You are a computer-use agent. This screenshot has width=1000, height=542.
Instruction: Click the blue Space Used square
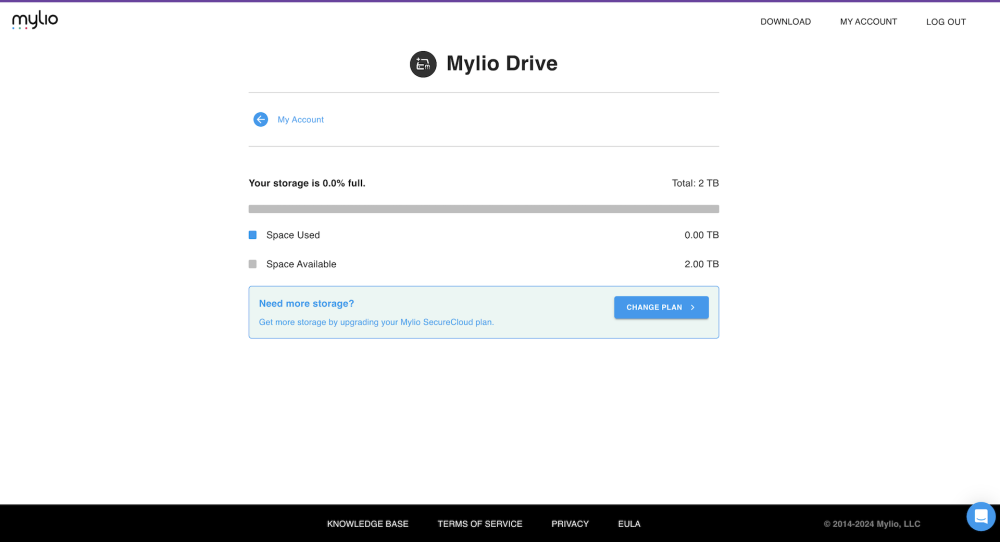coord(253,235)
